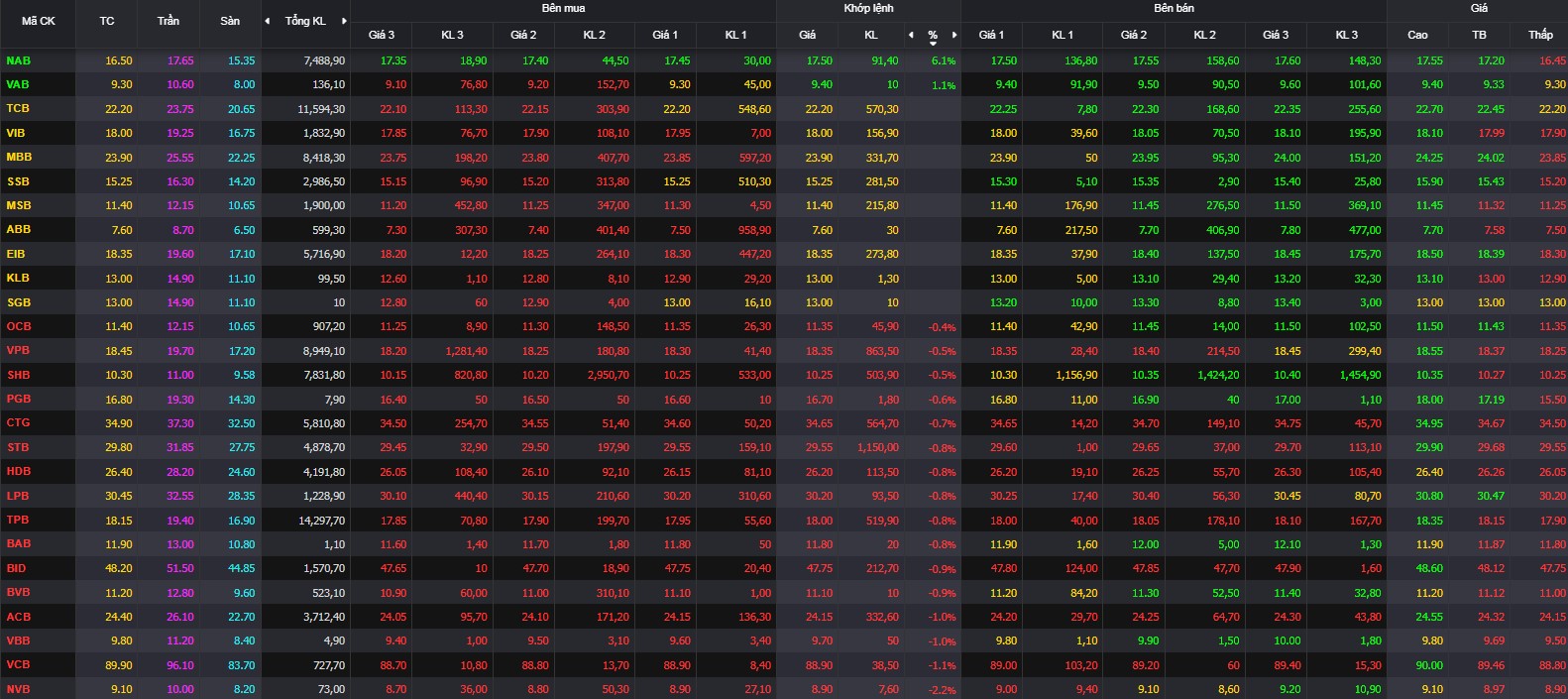Sort by the Thấp column header

pyautogui.click(x=1540, y=35)
